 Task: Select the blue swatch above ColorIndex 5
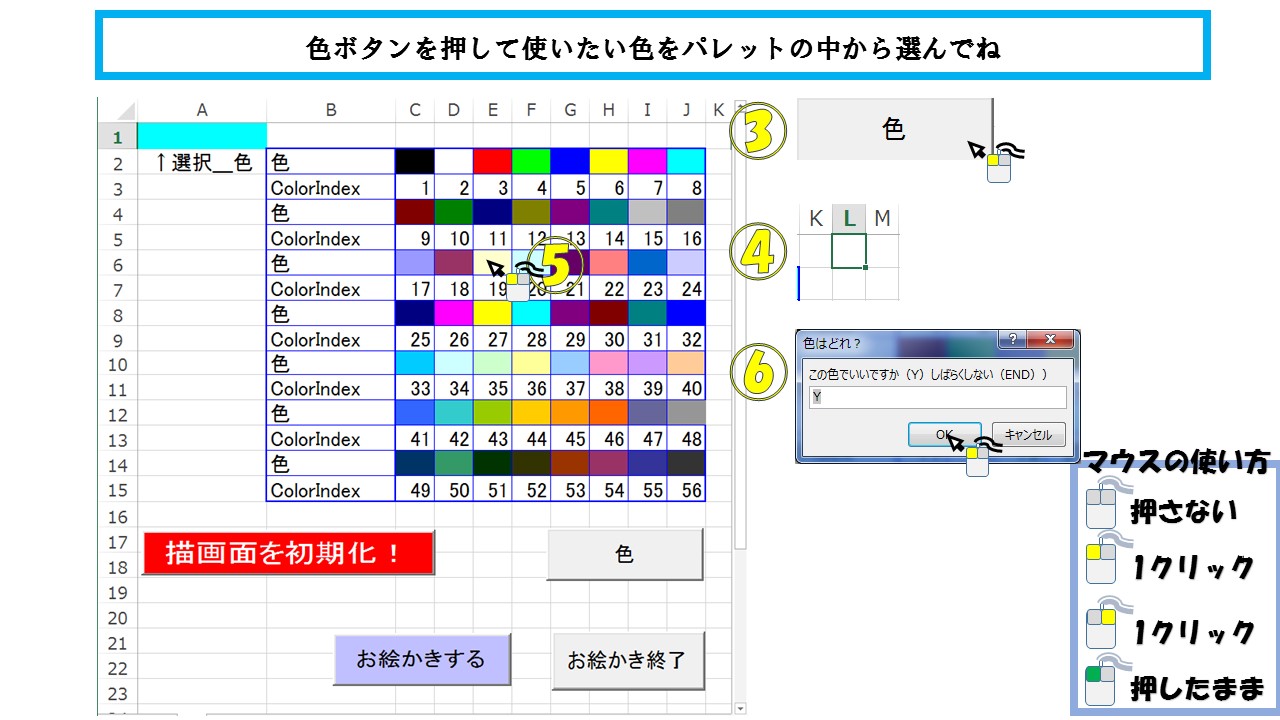(570, 161)
